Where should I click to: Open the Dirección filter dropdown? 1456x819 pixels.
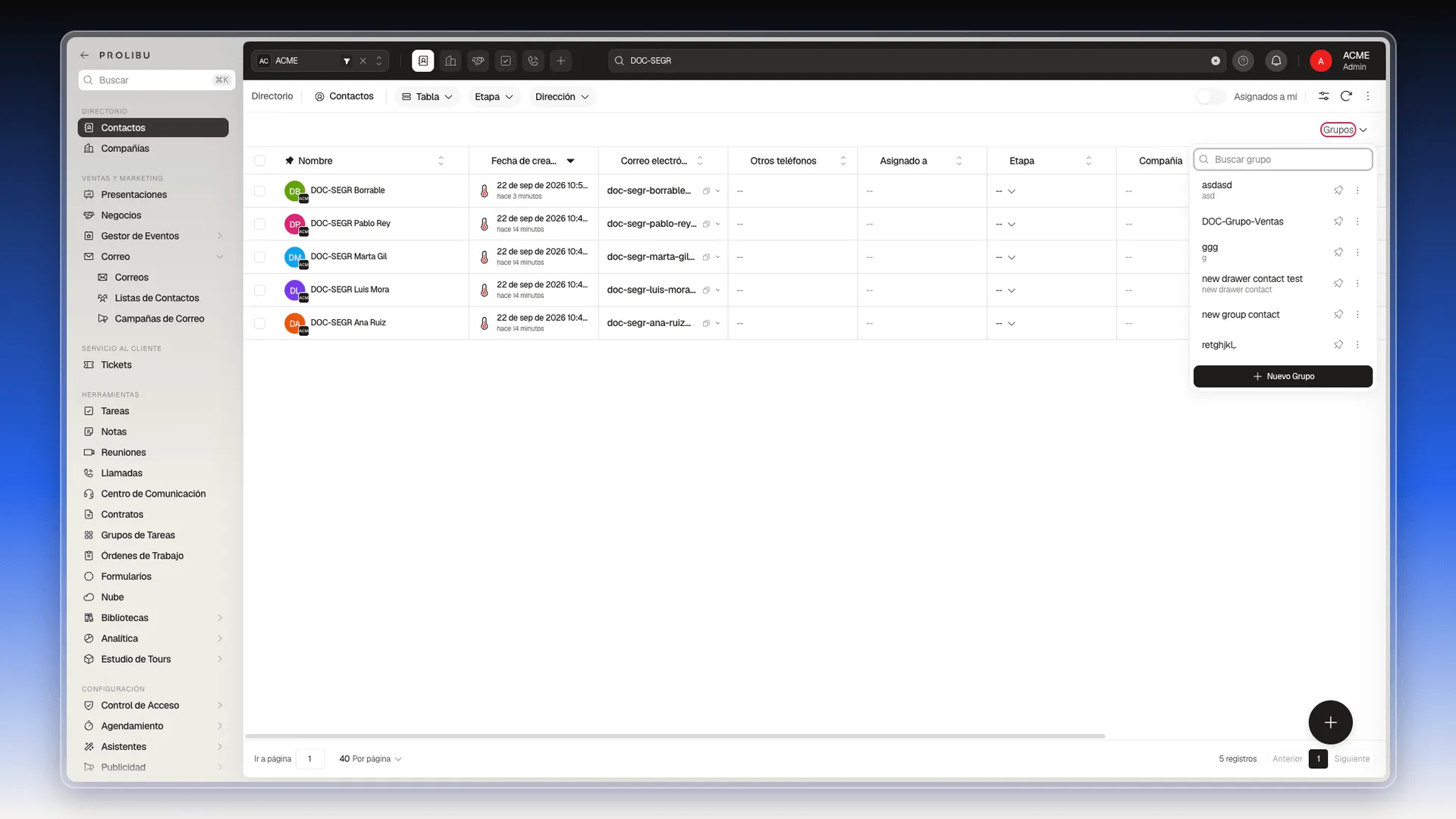tap(562, 97)
